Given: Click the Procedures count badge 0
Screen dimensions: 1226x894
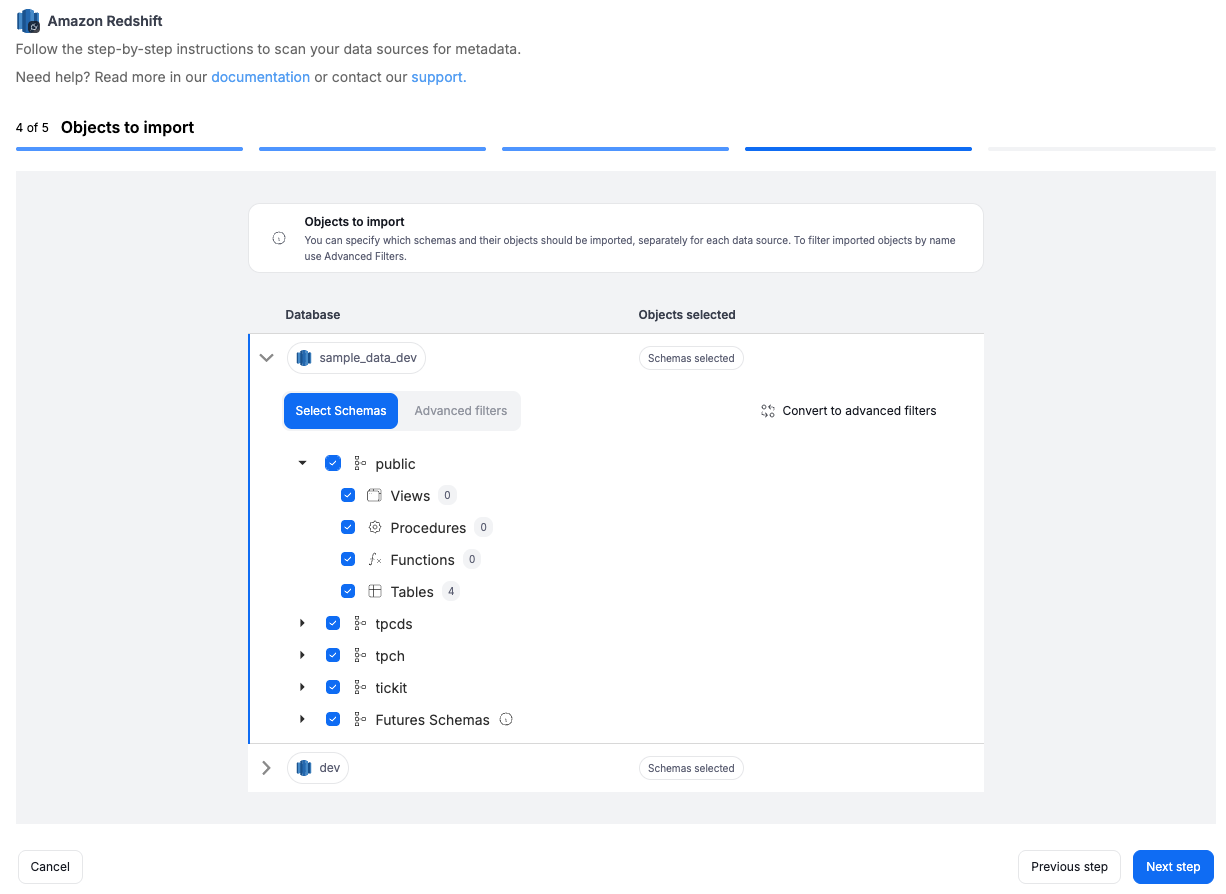Looking at the screenshot, I should [x=483, y=527].
